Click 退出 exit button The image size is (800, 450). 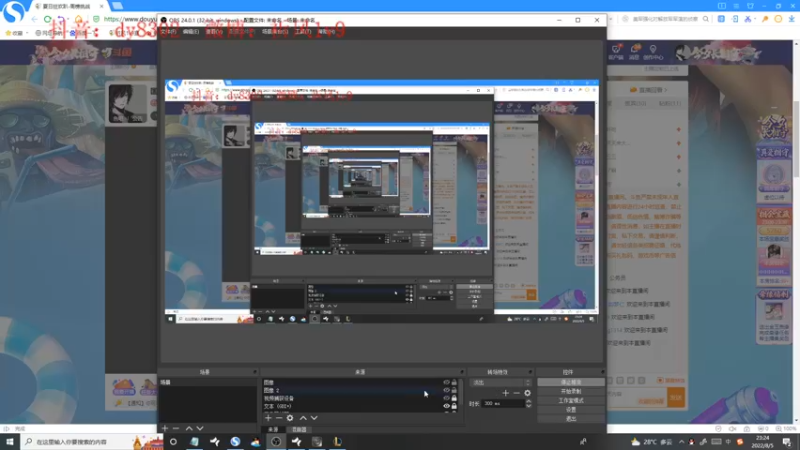click(570, 419)
